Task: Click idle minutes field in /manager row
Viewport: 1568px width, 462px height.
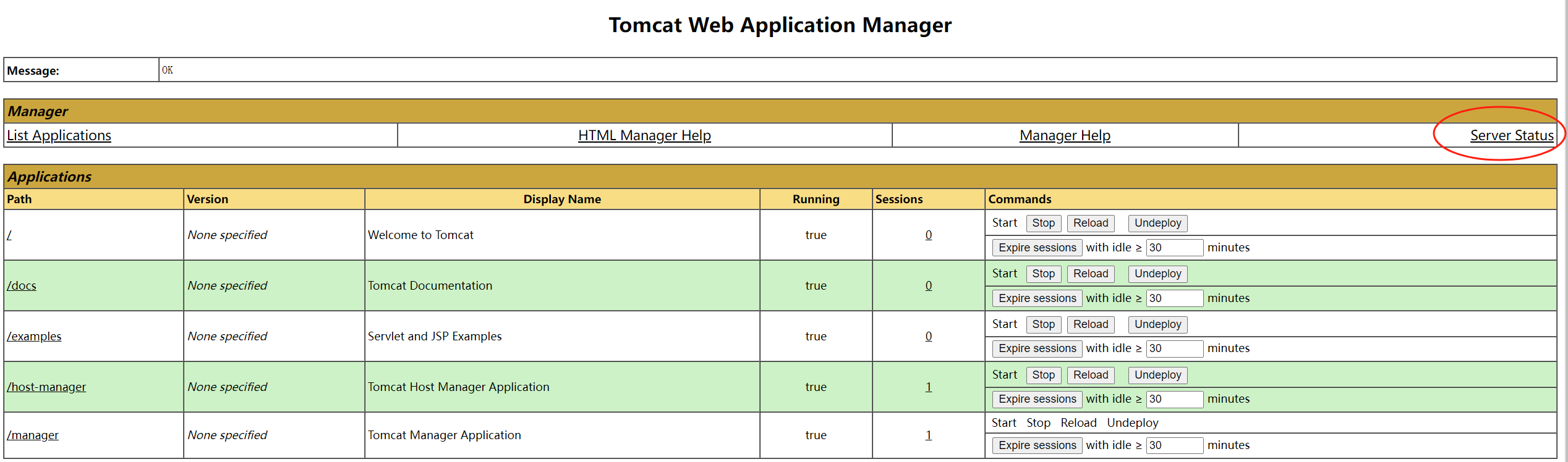Action: [1175, 445]
